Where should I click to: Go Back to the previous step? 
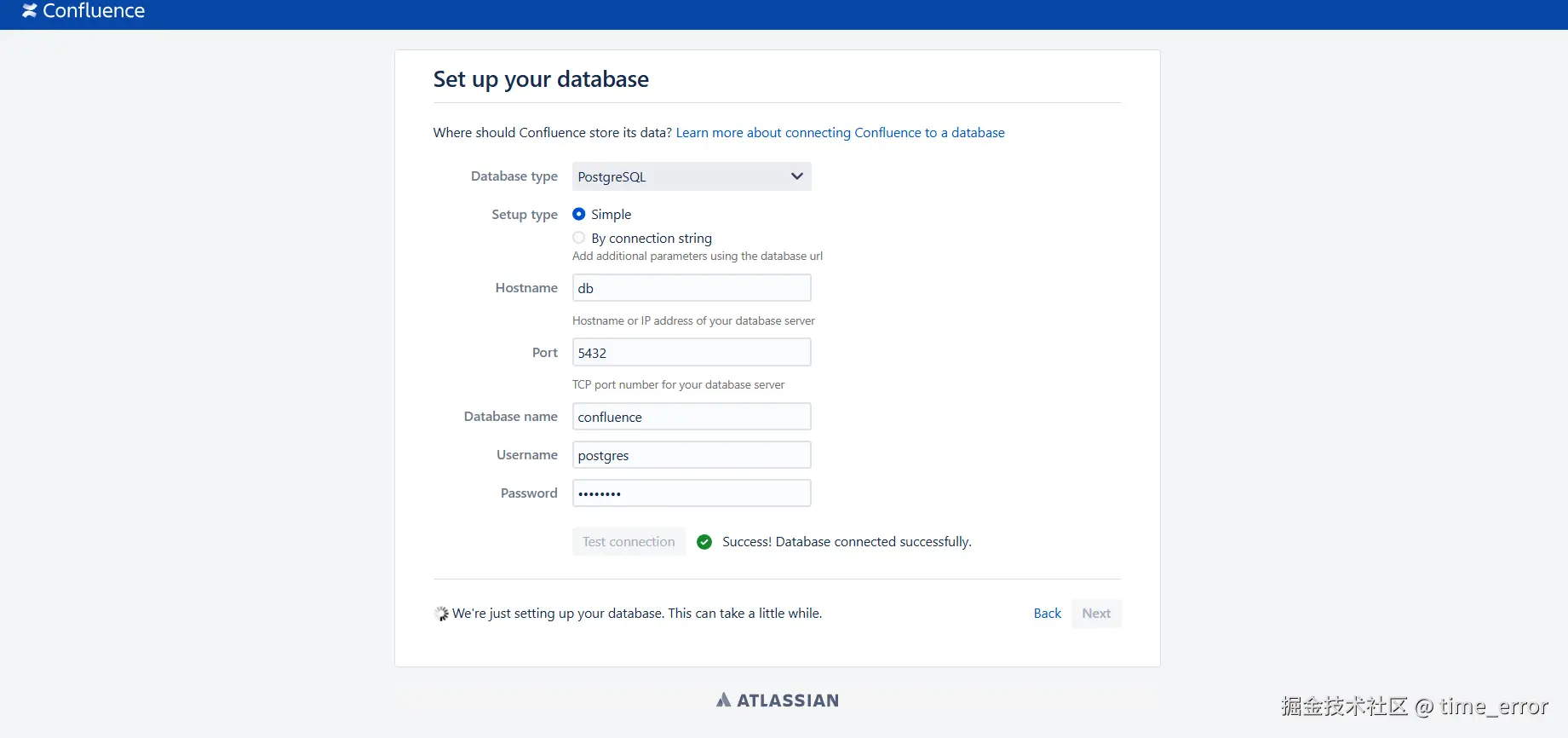(x=1048, y=614)
